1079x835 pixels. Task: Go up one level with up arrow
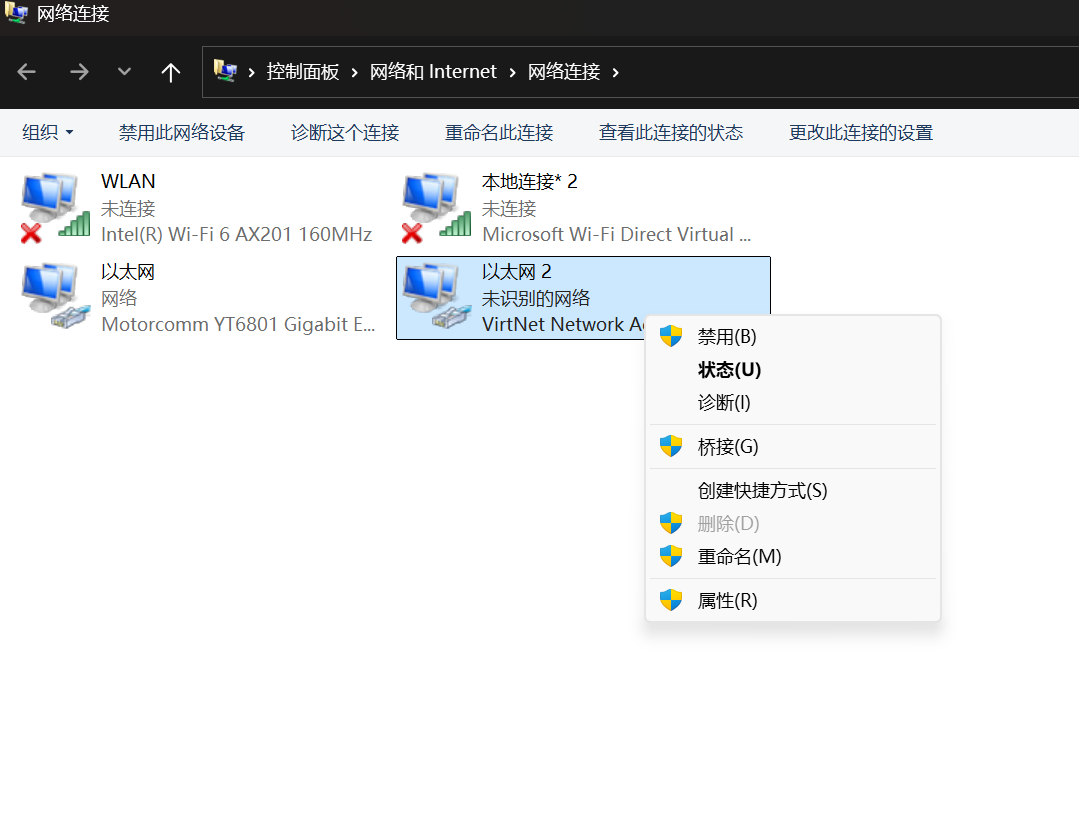pos(171,72)
